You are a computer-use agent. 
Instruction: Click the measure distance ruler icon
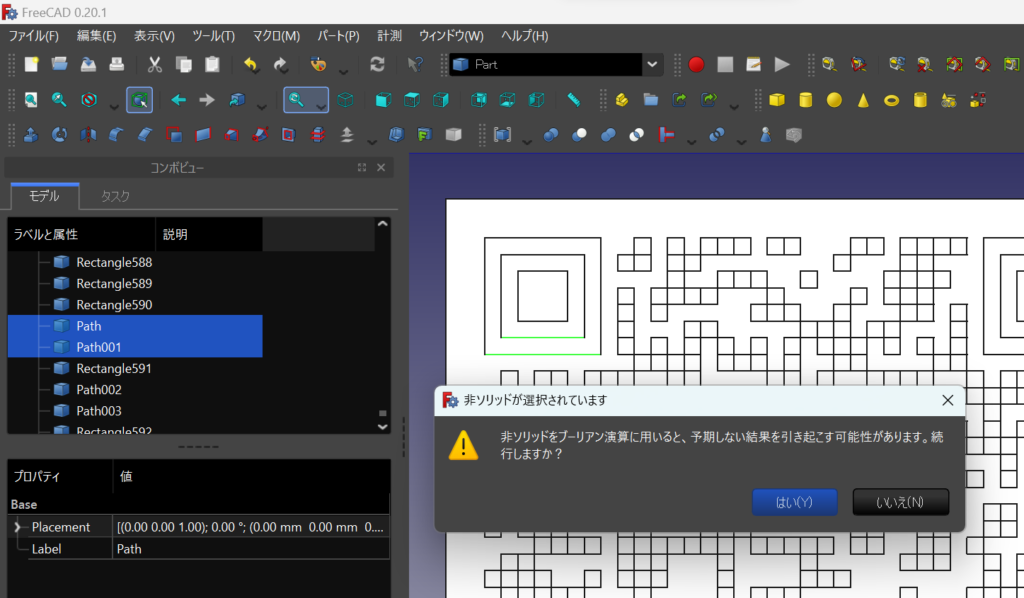pos(573,100)
